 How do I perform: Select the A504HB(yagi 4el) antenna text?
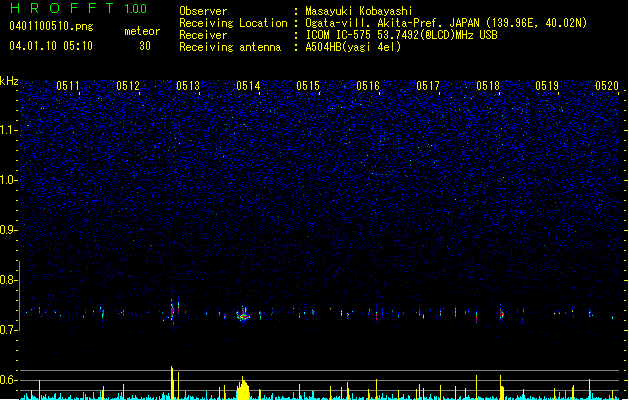tap(353, 47)
